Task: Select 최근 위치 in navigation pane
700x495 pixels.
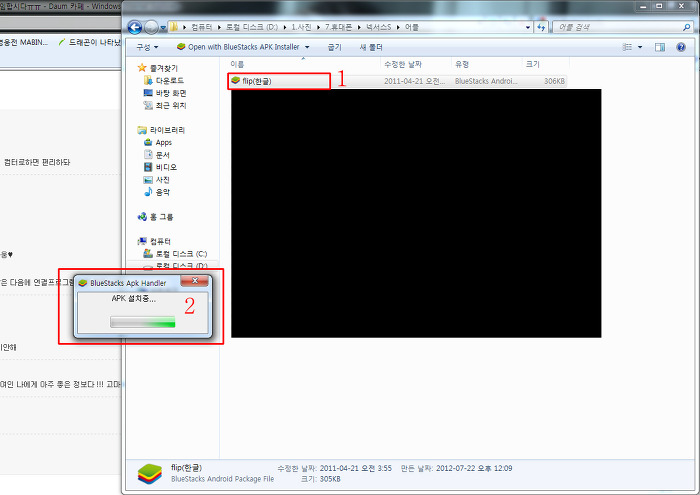Action: [x=171, y=105]
